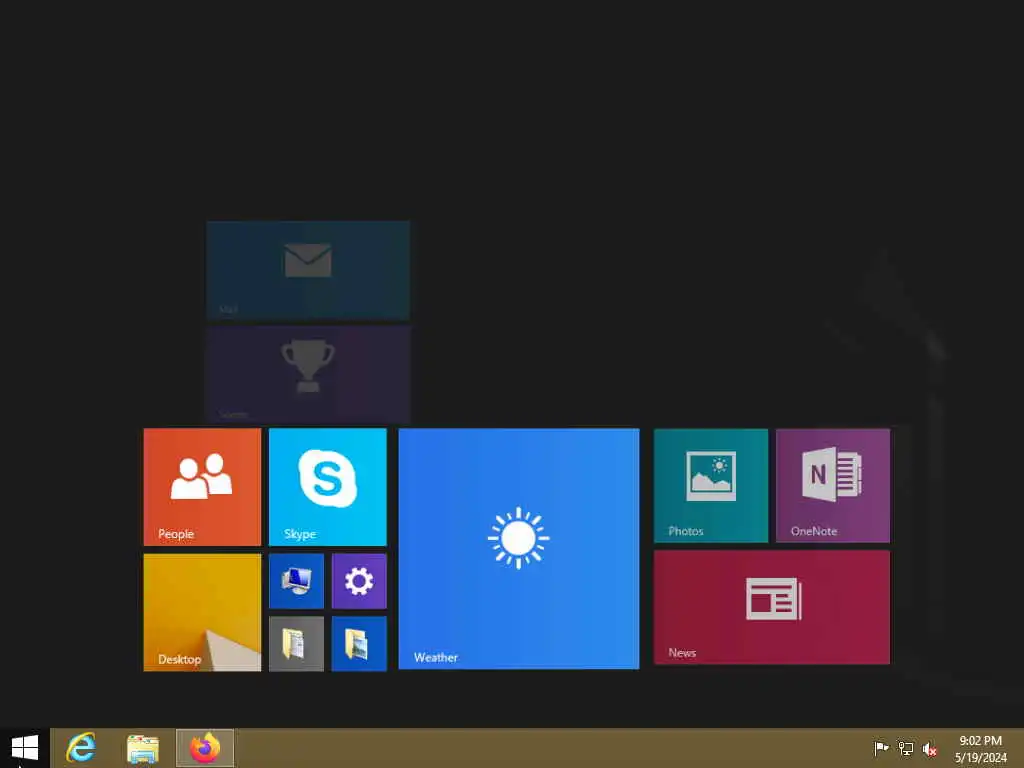Image resolution: width=1024 pixels, height=768 pixels.
Task: Open Internet Explorer from the taskbar
Action: [81, 748]
